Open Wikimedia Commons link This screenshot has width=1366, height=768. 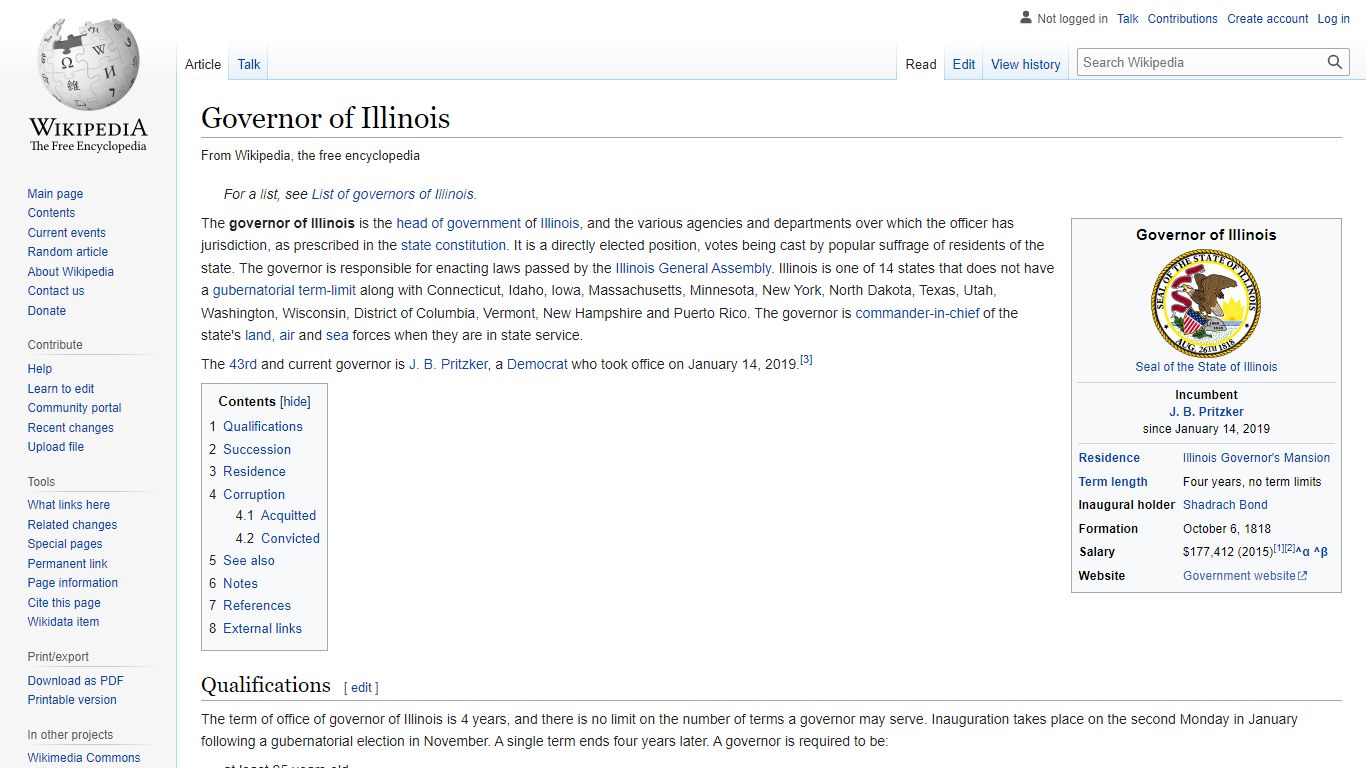tap(84, 758)
